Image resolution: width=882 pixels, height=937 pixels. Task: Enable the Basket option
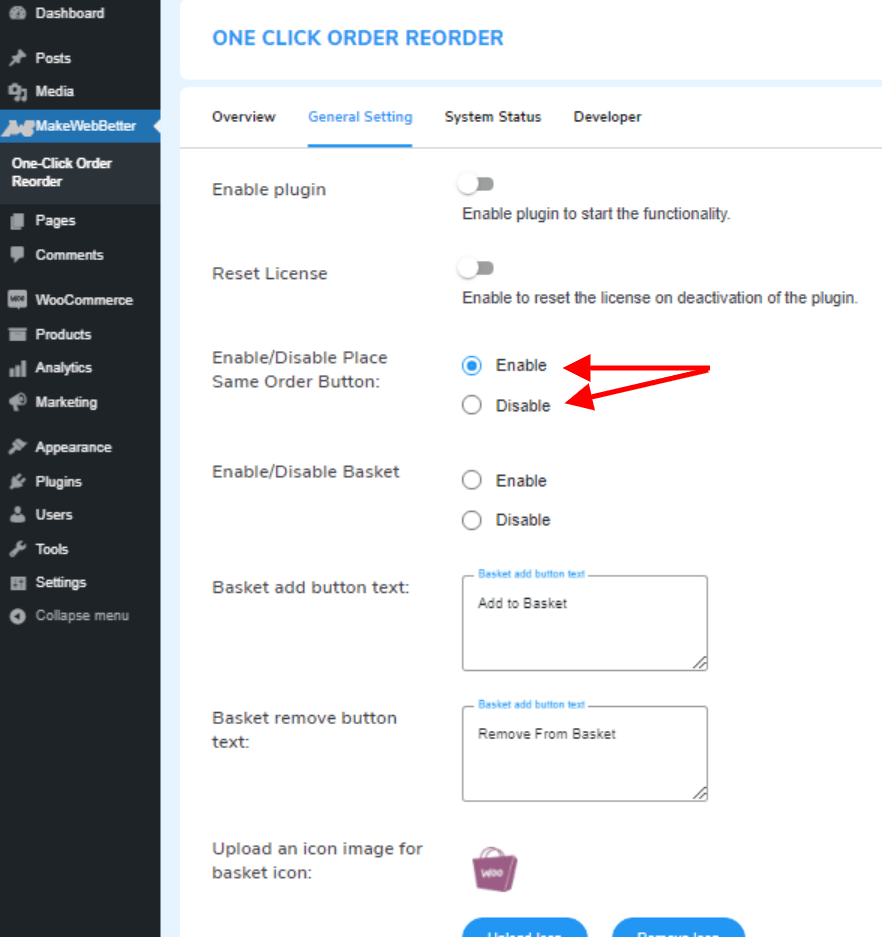tap(471, 480)
